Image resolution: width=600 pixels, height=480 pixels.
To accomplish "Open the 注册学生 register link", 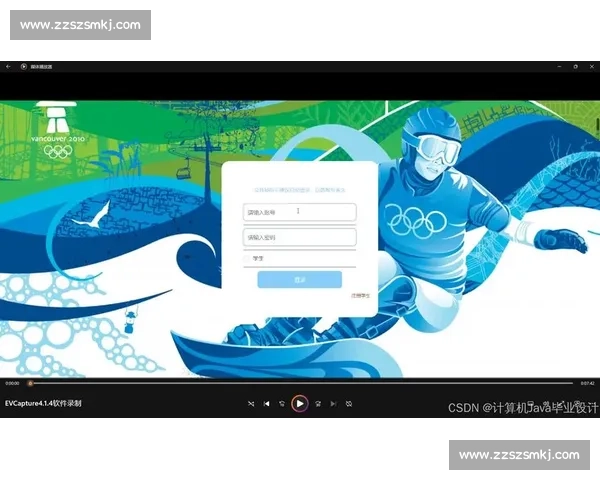I will [x=361, y=296].
